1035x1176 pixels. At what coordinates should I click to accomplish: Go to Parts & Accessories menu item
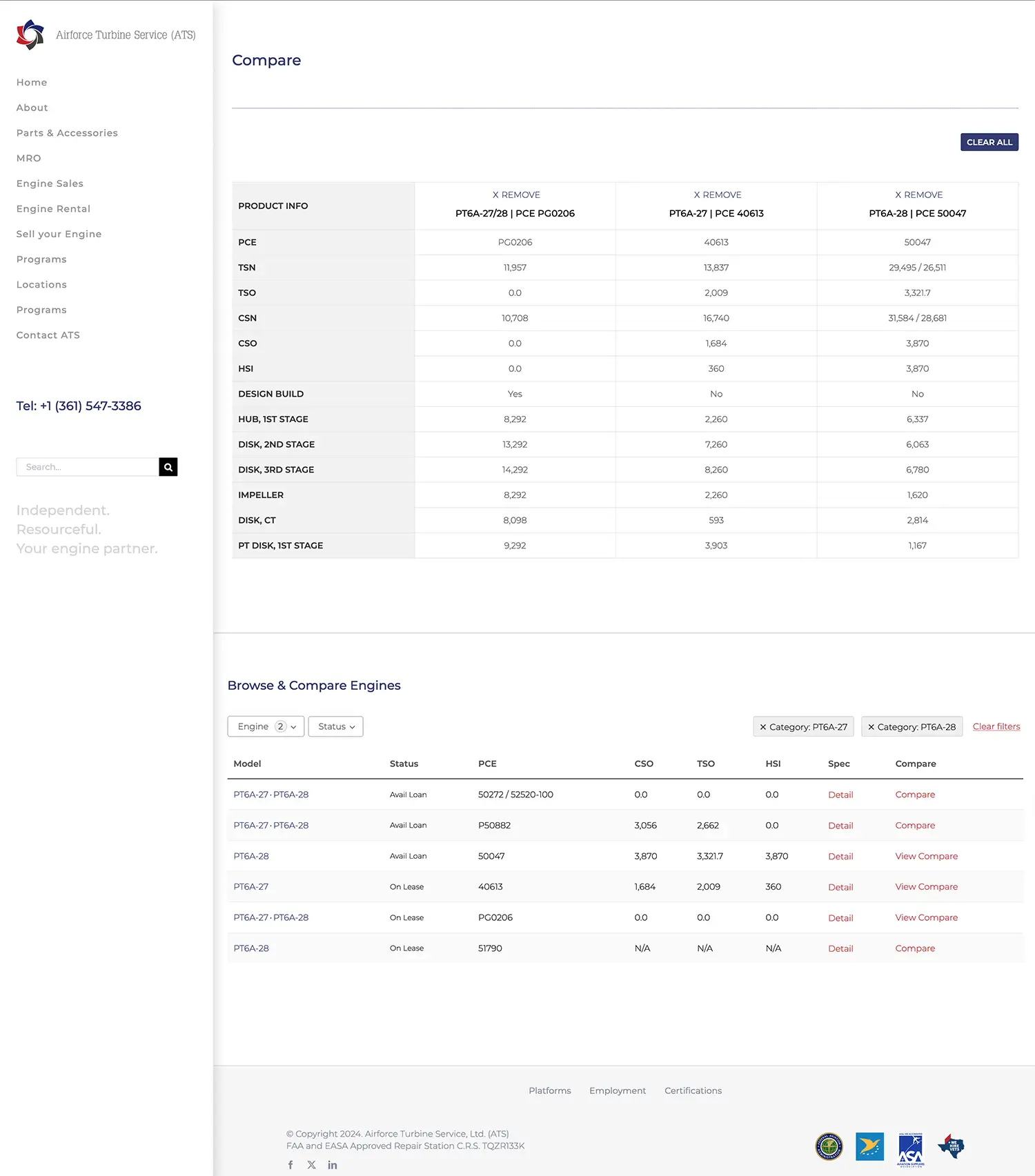pos(67,133)
